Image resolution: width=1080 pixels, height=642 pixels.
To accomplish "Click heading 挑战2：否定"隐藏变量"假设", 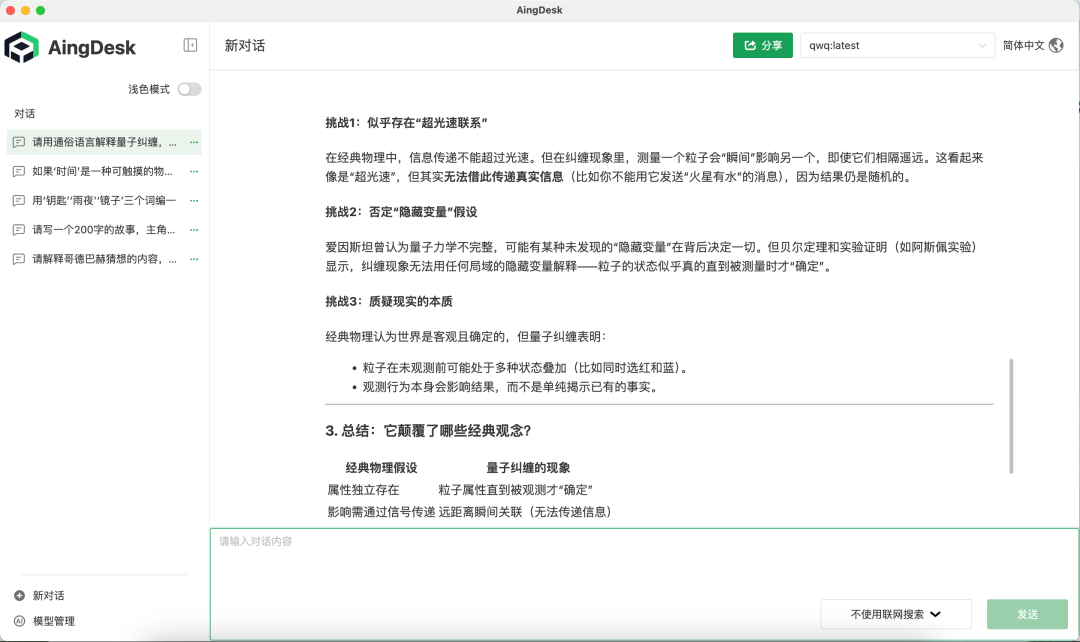I will 402,211.
